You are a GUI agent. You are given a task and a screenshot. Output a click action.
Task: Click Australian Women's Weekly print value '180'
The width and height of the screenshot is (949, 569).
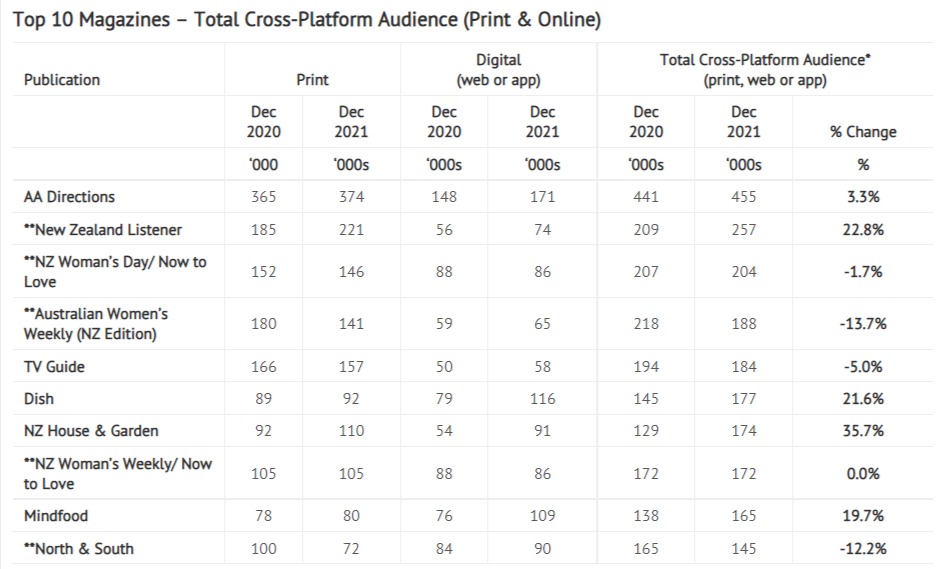pos(263,324)
